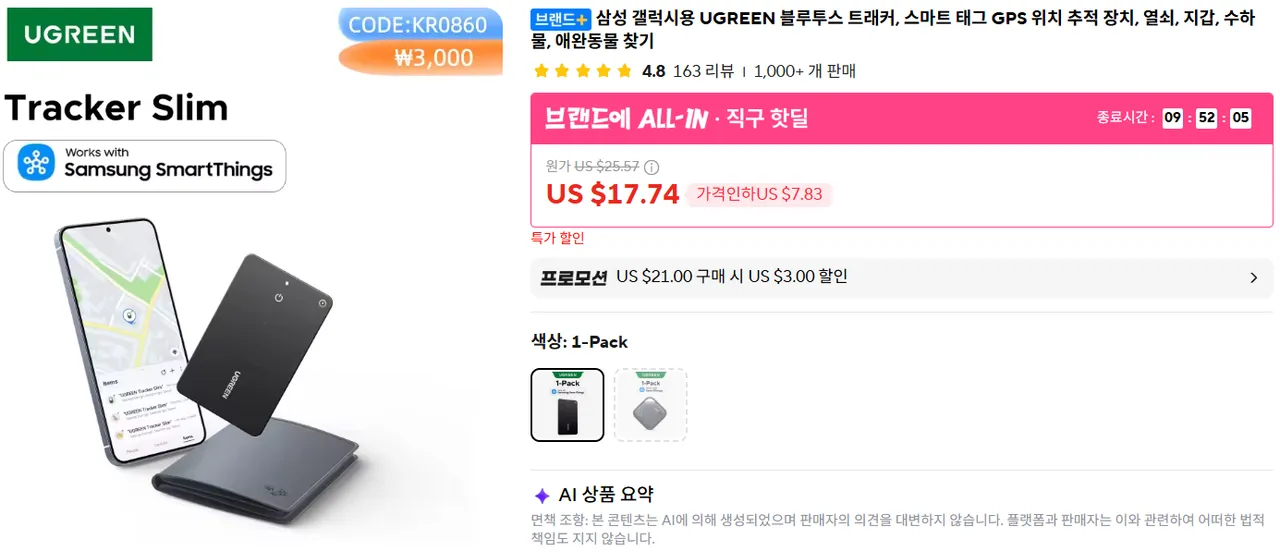Click the 브랜드+ badge in the title

[x=561, y=19]
